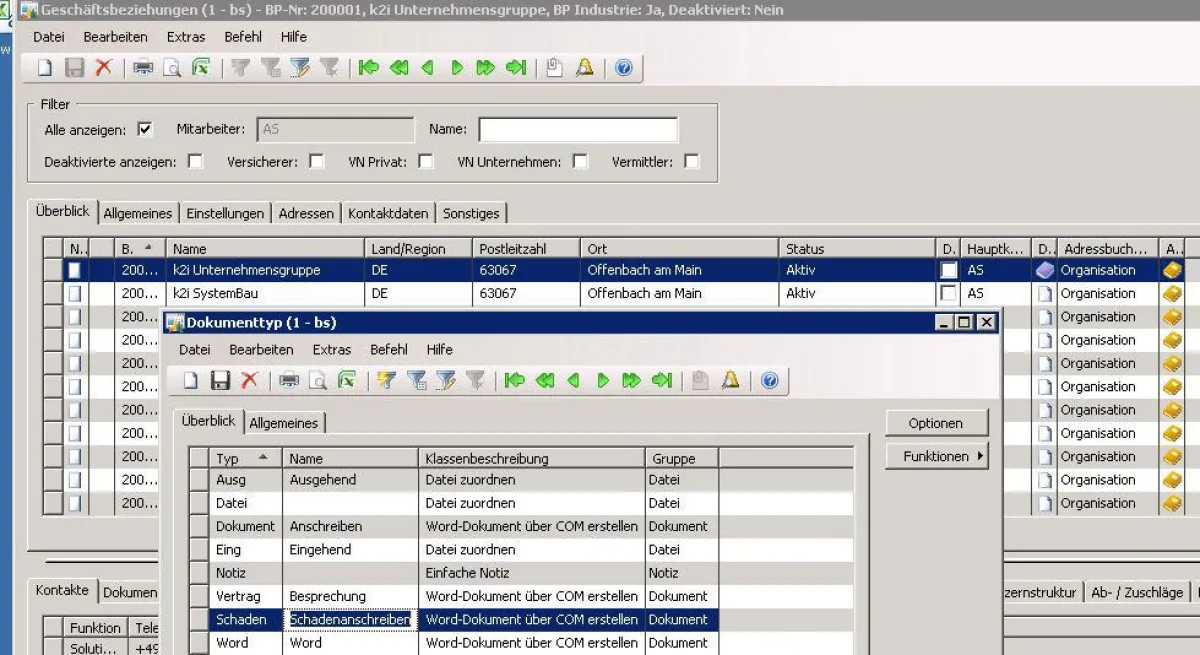Switch to the Kontaktdaten tab
Screen dimensions: 1200x655
[x=388, y=213]
